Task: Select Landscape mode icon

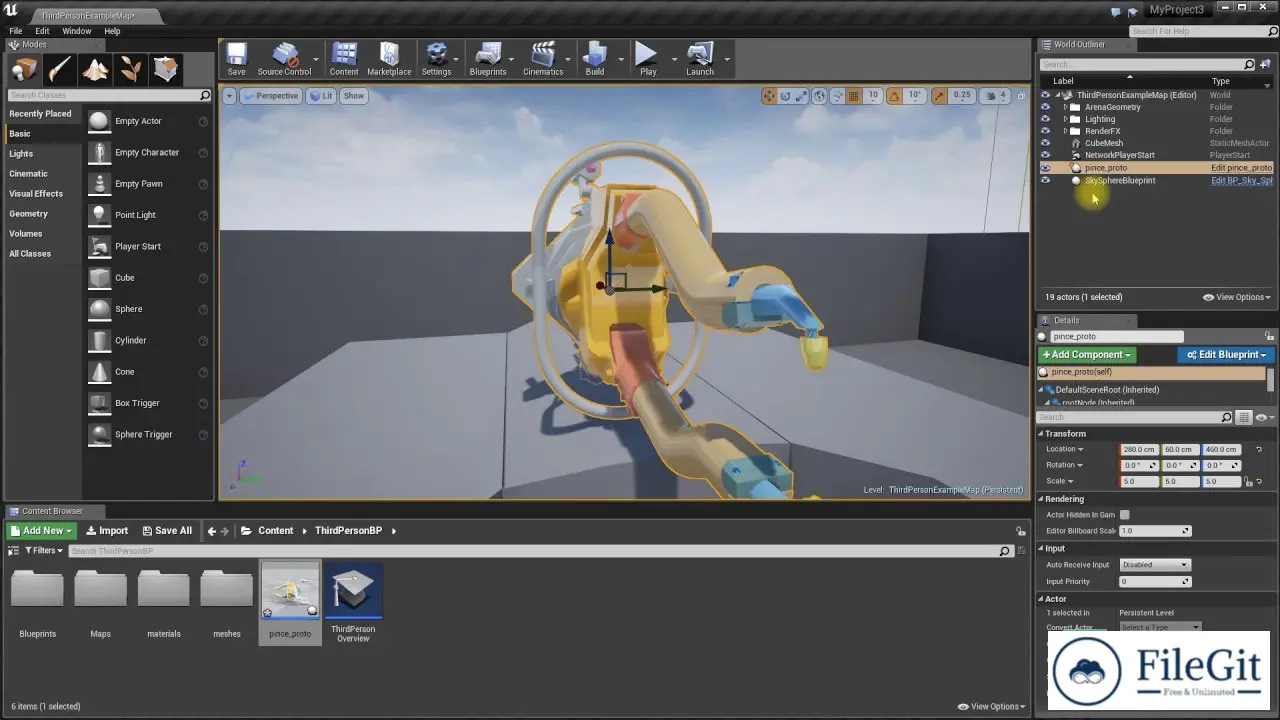Action: tap(95, 69)
